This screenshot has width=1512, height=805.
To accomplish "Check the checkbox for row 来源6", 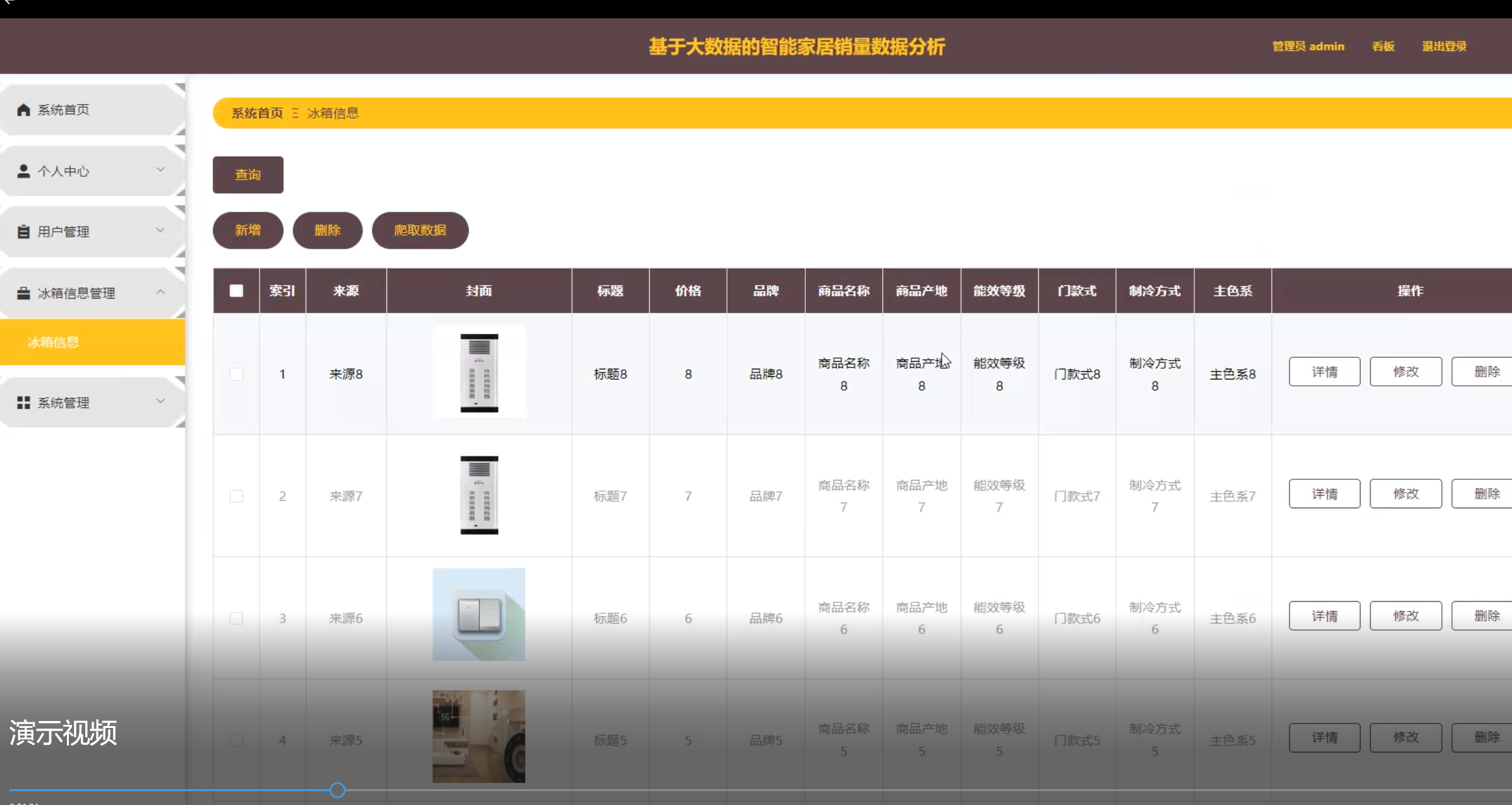I will click(236, 617).
